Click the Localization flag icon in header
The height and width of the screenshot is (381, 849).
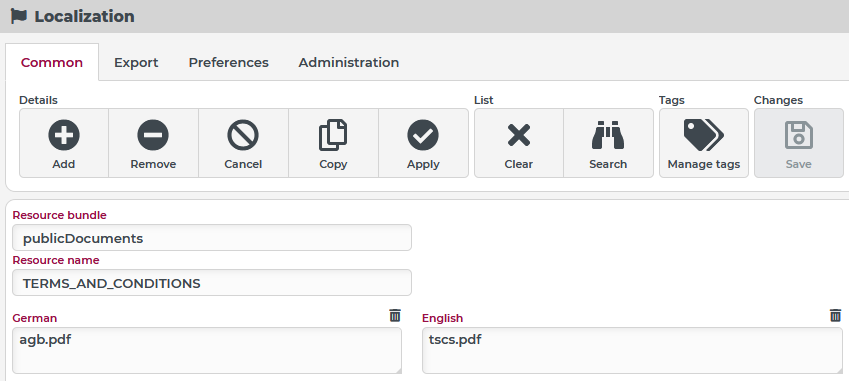19,16
